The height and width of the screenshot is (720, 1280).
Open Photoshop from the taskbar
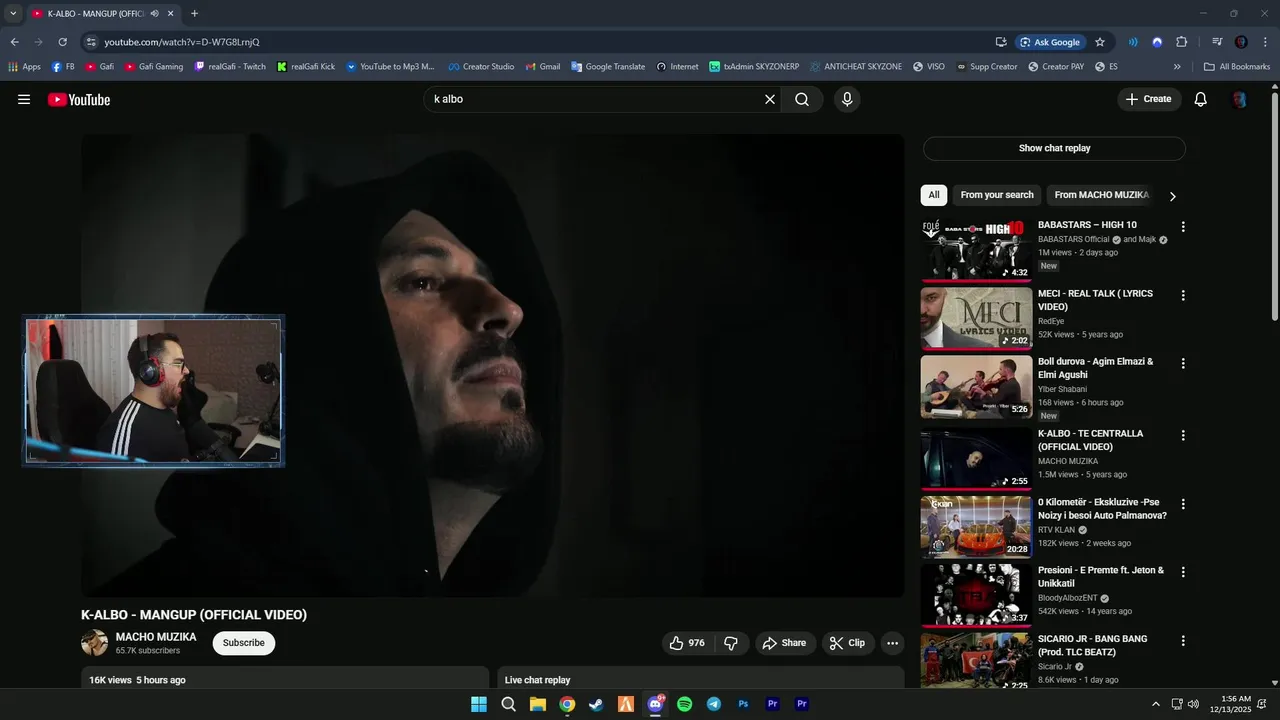[743, 704]
